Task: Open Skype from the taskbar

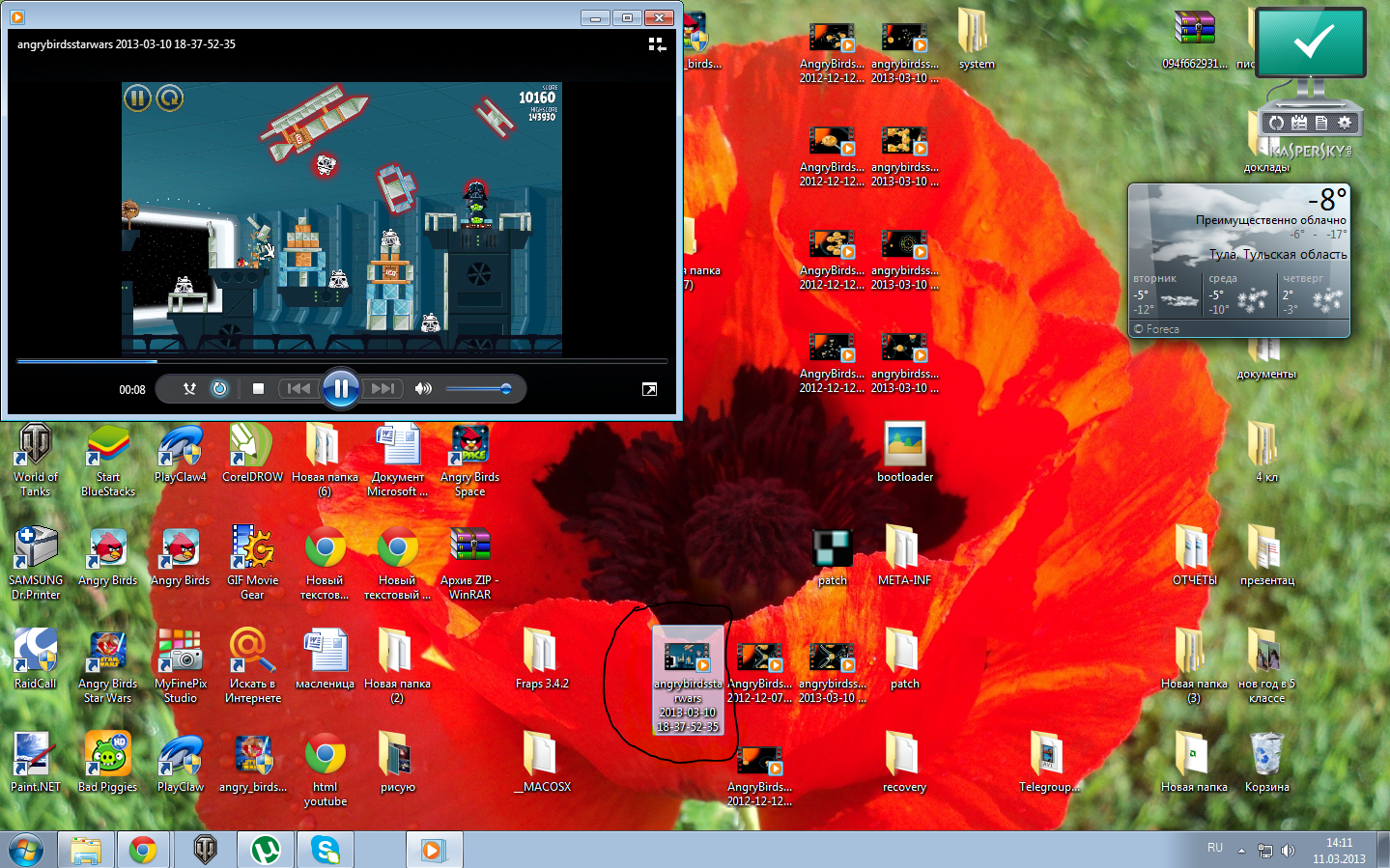Action: (x=326, y=850)
